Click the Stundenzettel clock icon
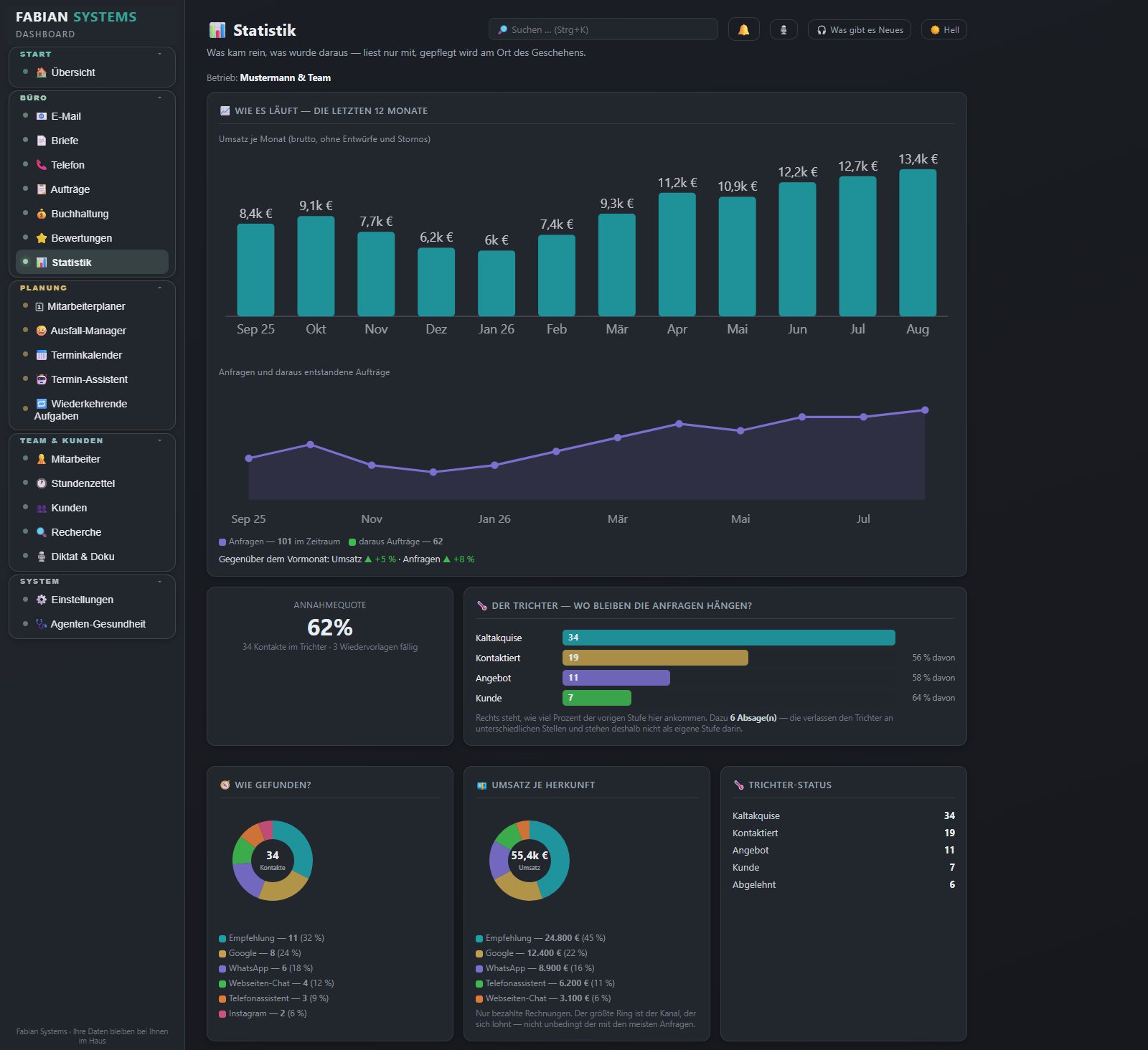The height and width of the screenshot is (1050, 1148). [42, 483]
